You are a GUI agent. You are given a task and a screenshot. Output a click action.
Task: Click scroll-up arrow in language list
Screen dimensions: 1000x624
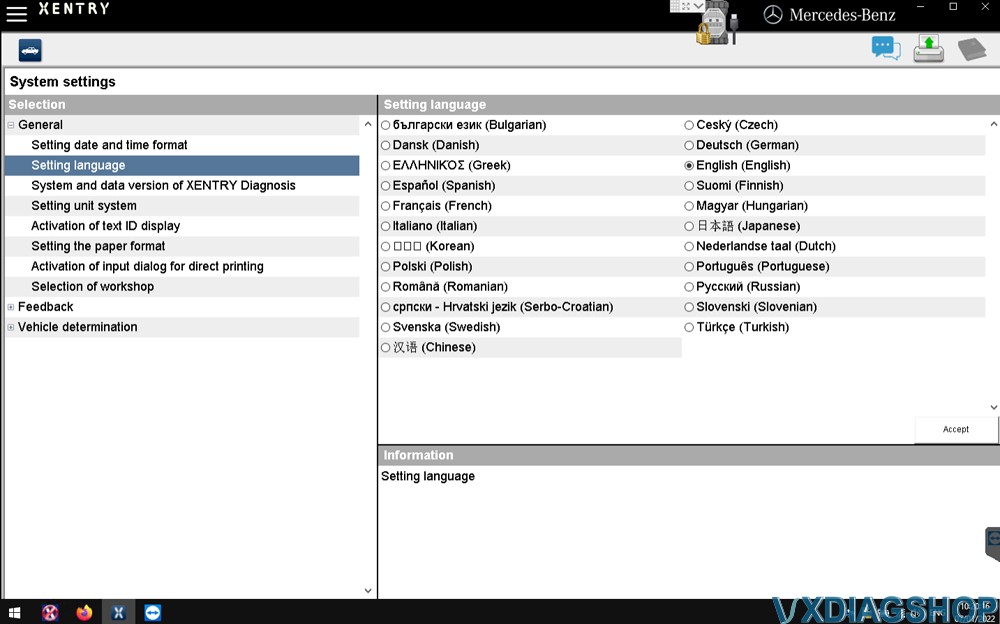994,124
